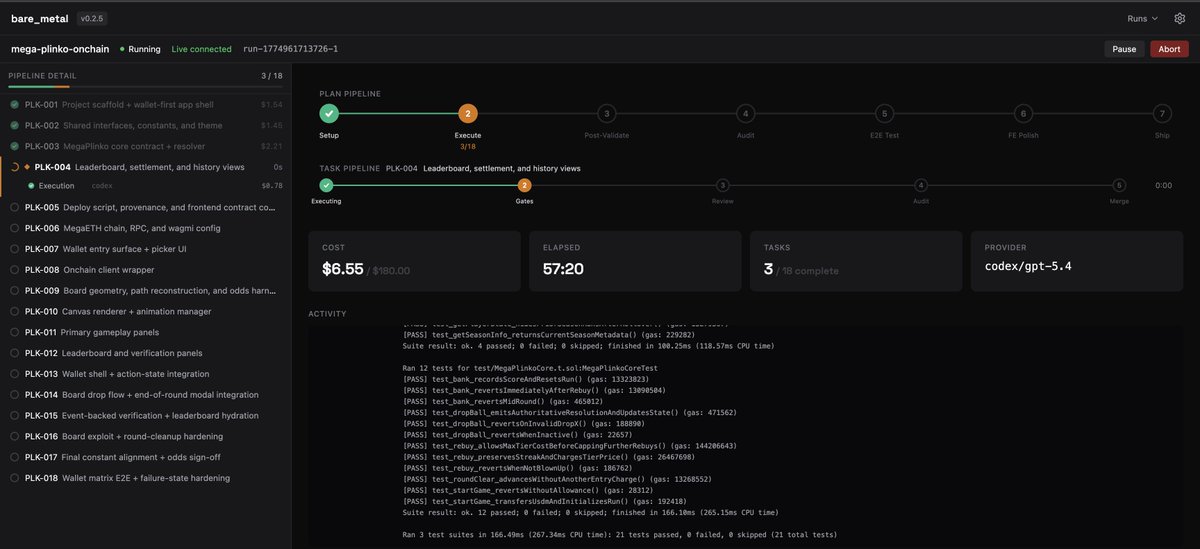Click the empty circle for PLK-016
The image size is (1200, 549).
(x=15, y=436)
